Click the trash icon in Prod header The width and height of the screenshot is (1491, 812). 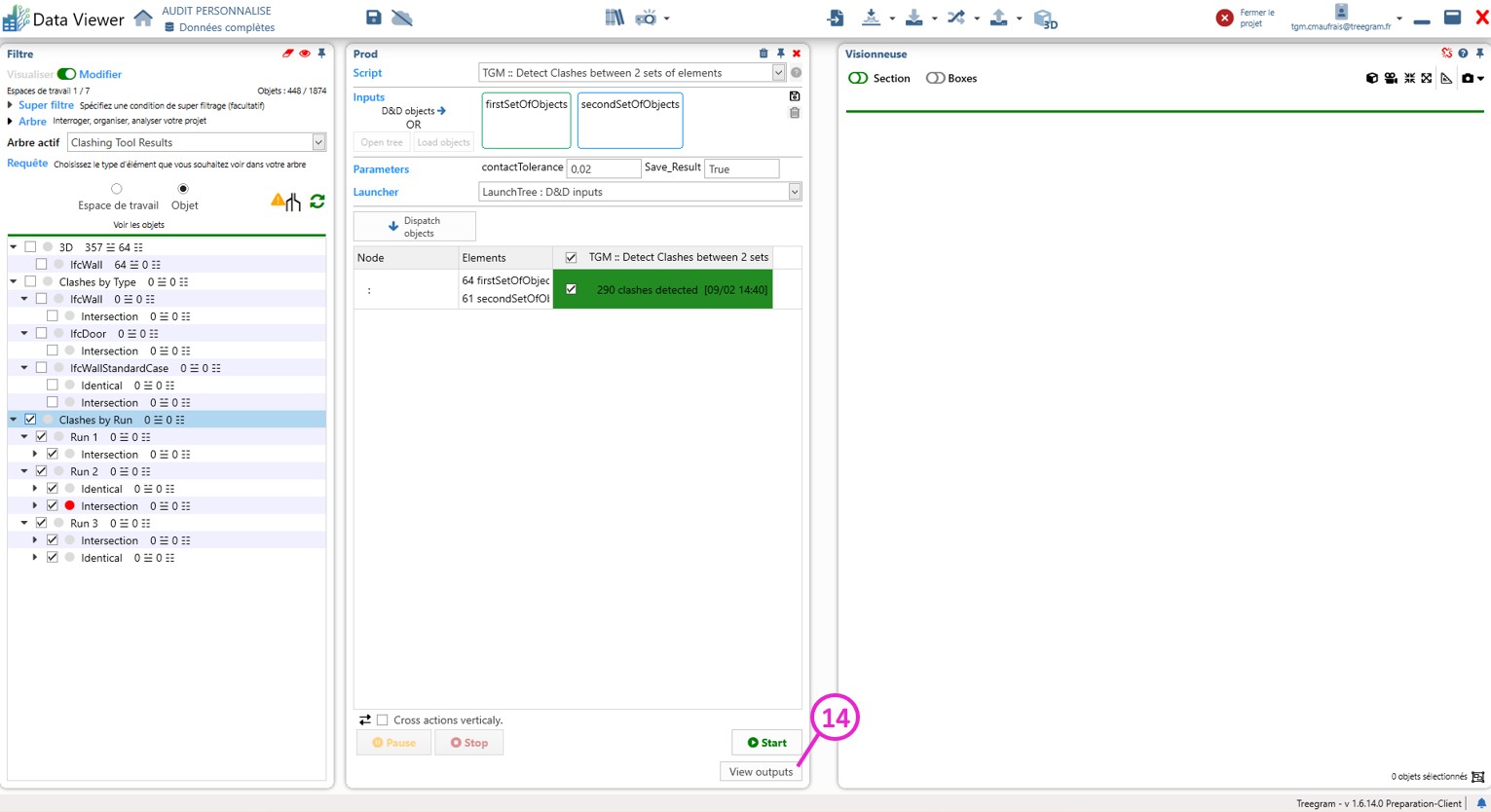click(764, 54)
